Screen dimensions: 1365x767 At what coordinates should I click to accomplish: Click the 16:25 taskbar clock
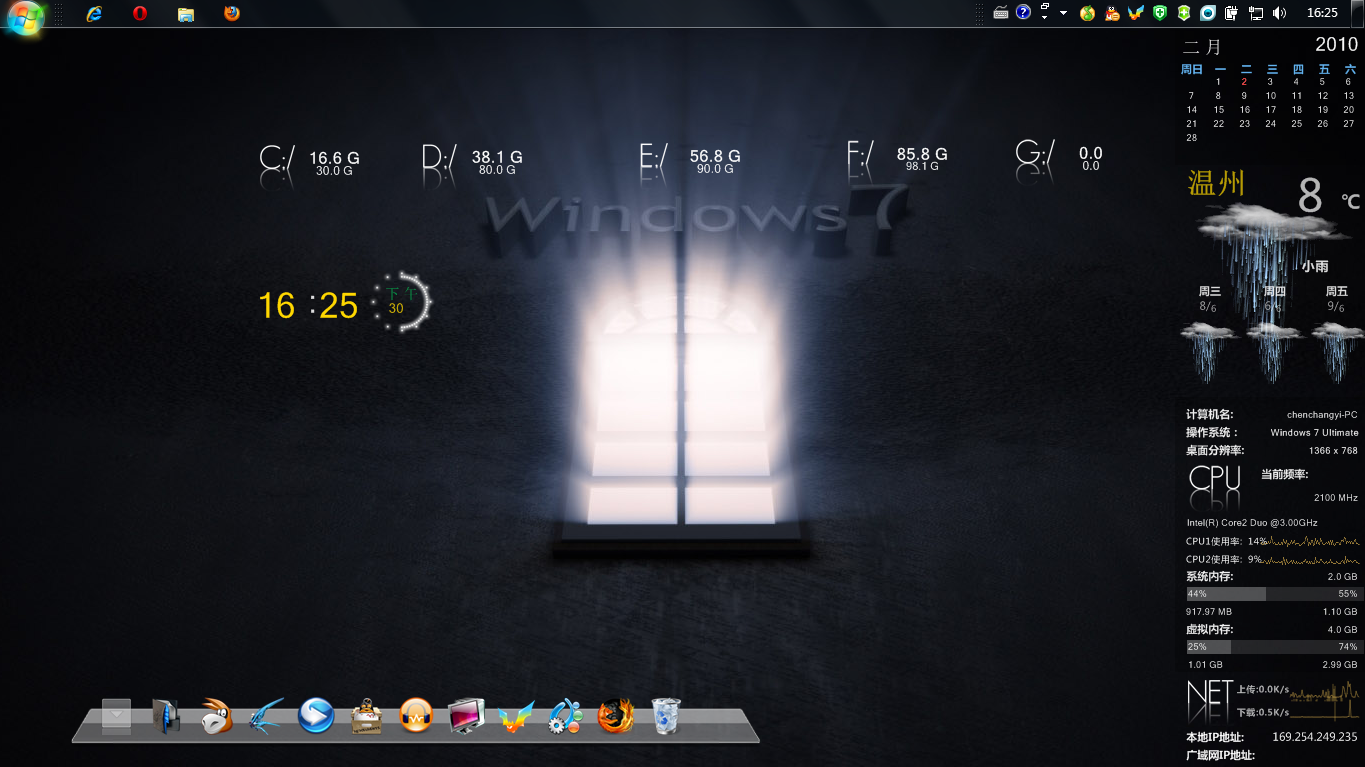[x=1322, y=13]
